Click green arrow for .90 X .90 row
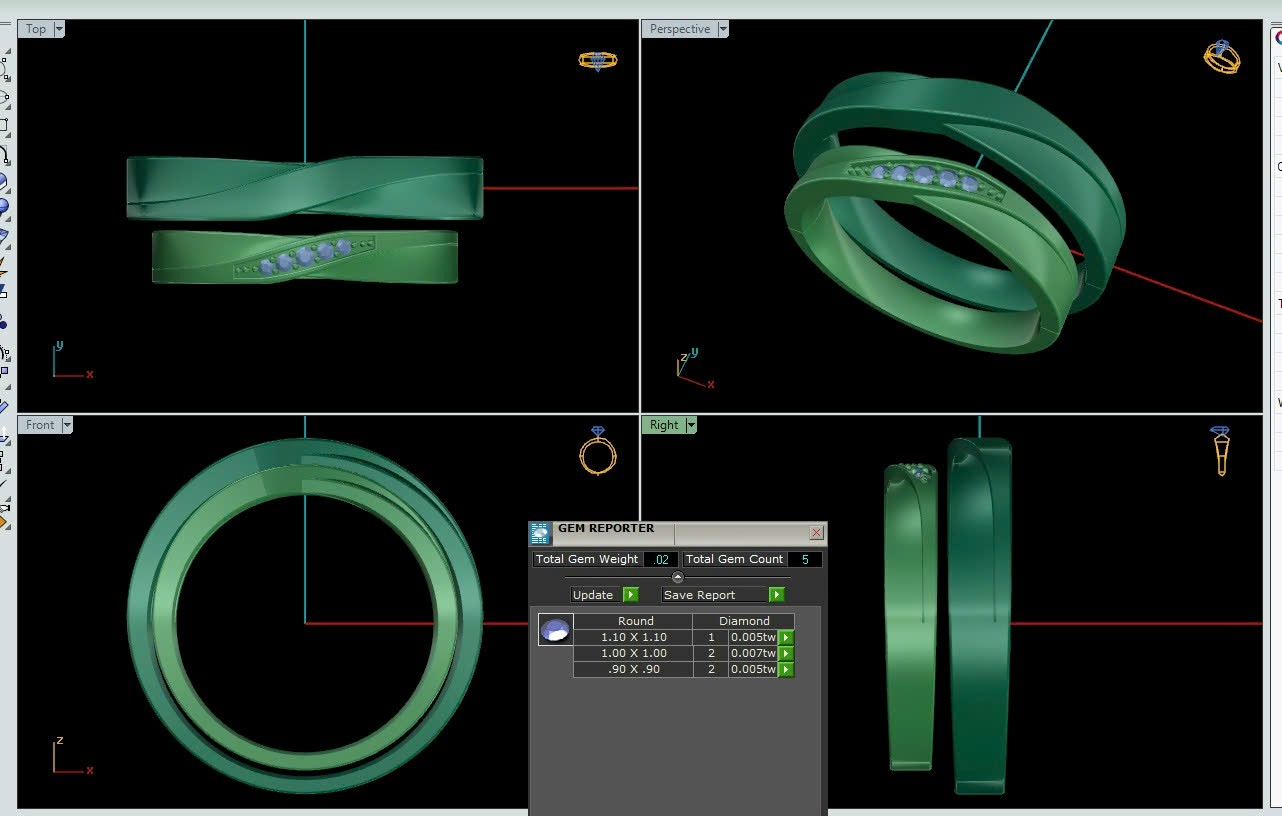The height and width of the screenshot is (816, 1282). click(x=786, y=669)
